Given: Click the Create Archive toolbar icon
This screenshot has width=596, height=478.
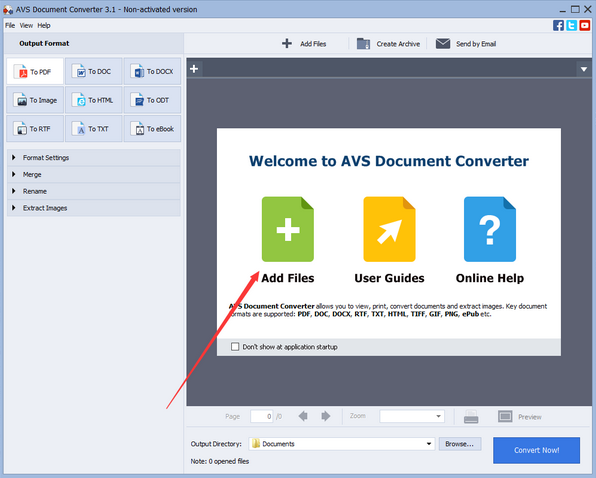Looking at the screenshot, I should pos(363,44).
